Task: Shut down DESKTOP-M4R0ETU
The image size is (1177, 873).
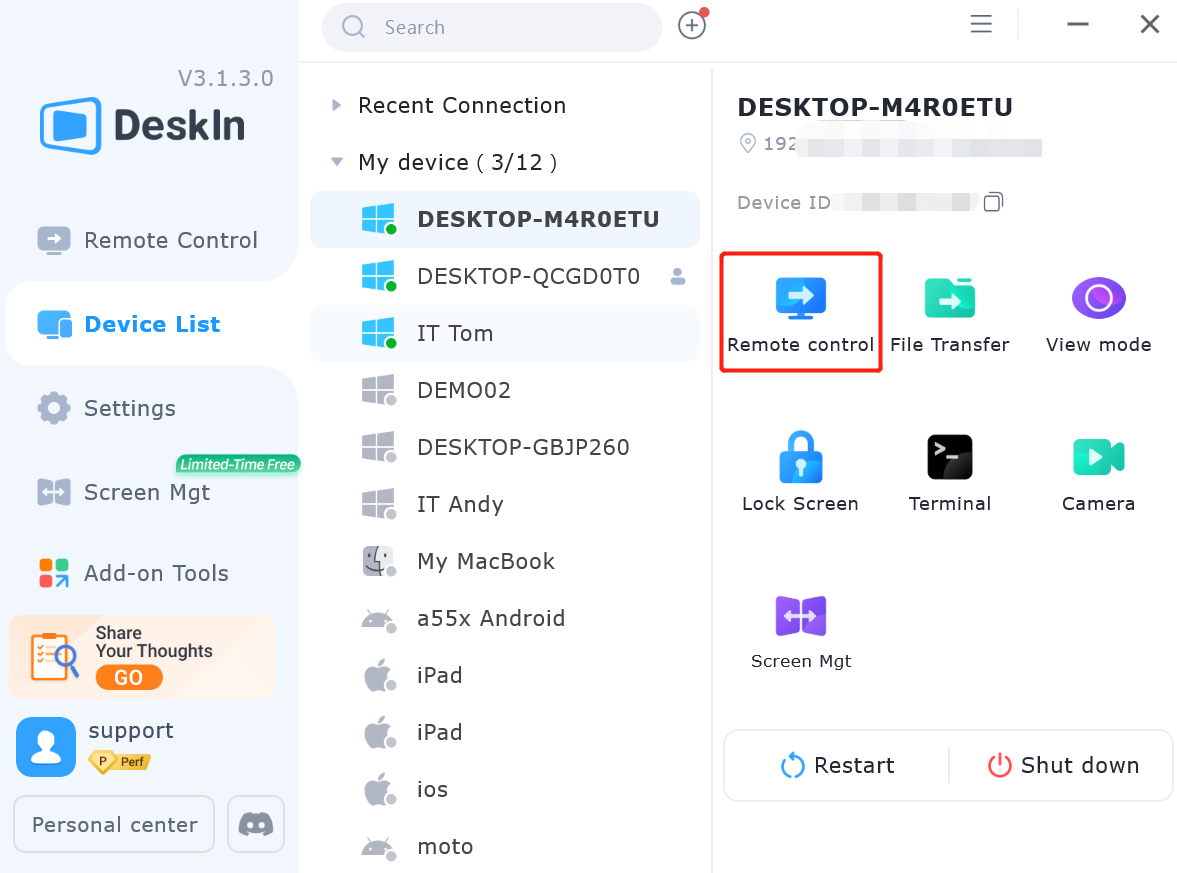Action: 1063,765
